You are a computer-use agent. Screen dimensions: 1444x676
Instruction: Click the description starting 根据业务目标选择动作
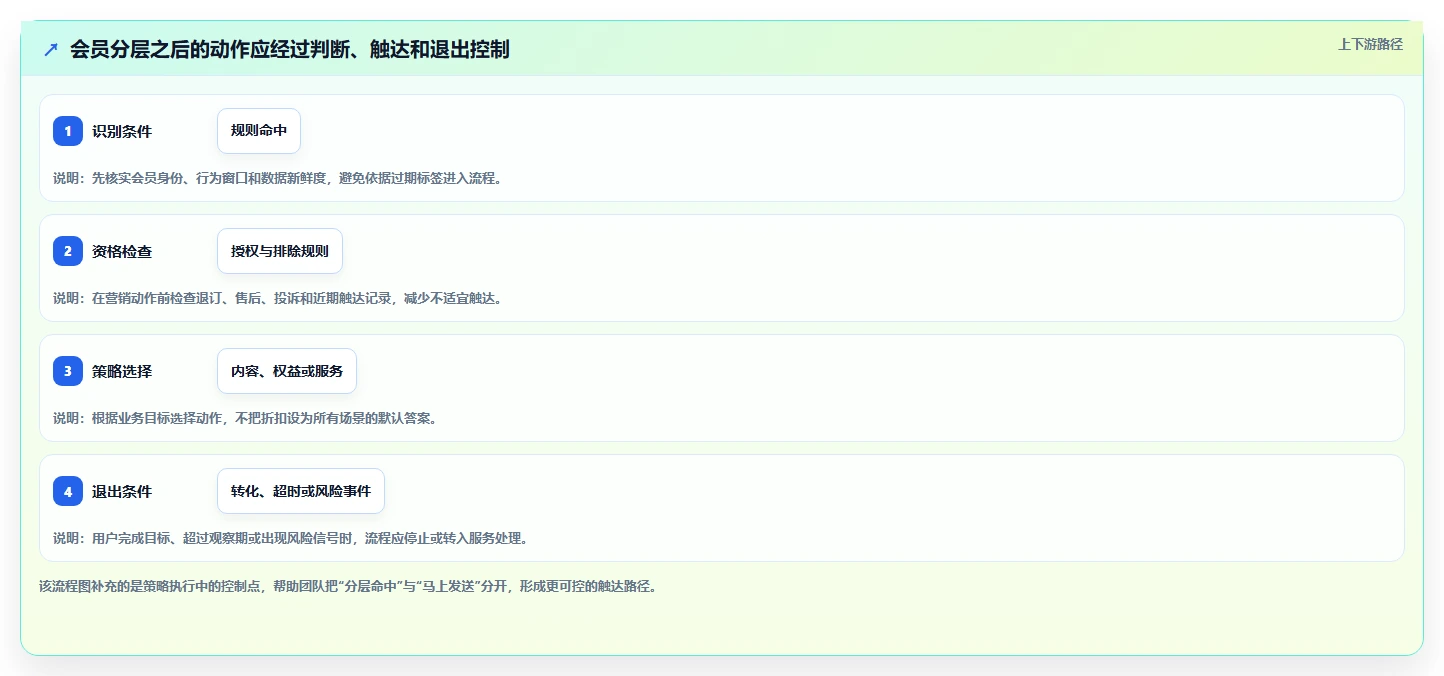245,418
